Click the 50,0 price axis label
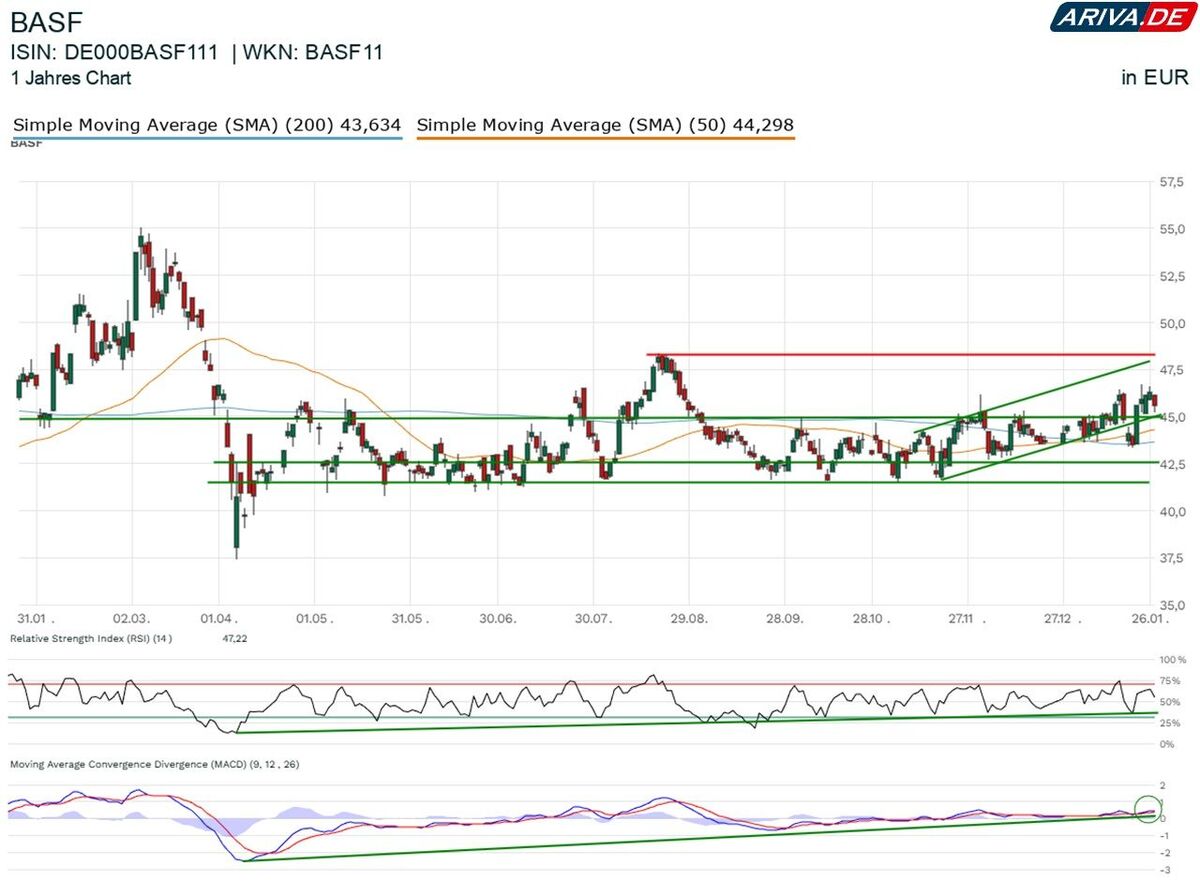This screenshot has width=1200, height=881. tap(1171, 323)
